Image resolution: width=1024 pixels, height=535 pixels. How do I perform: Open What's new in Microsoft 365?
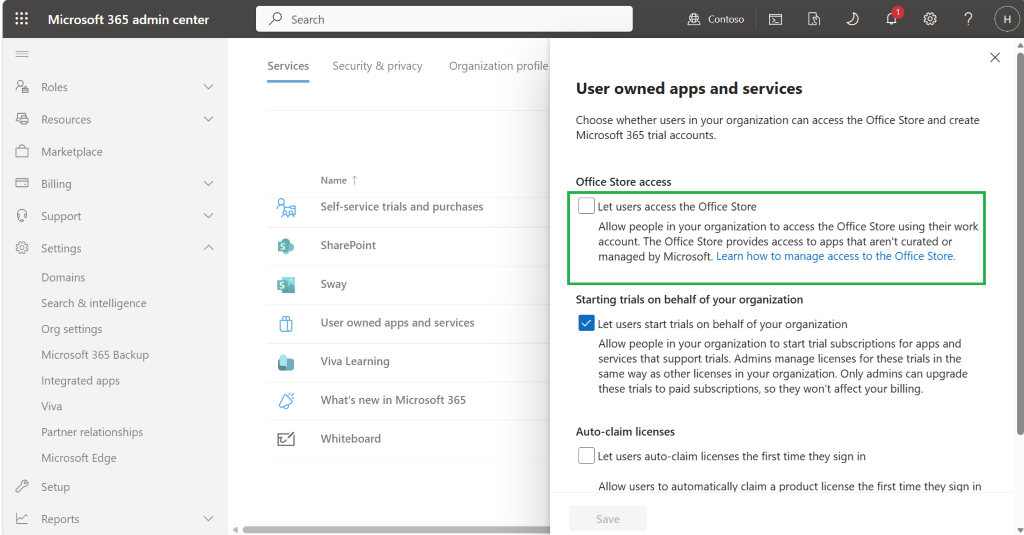tap(393, 400)
